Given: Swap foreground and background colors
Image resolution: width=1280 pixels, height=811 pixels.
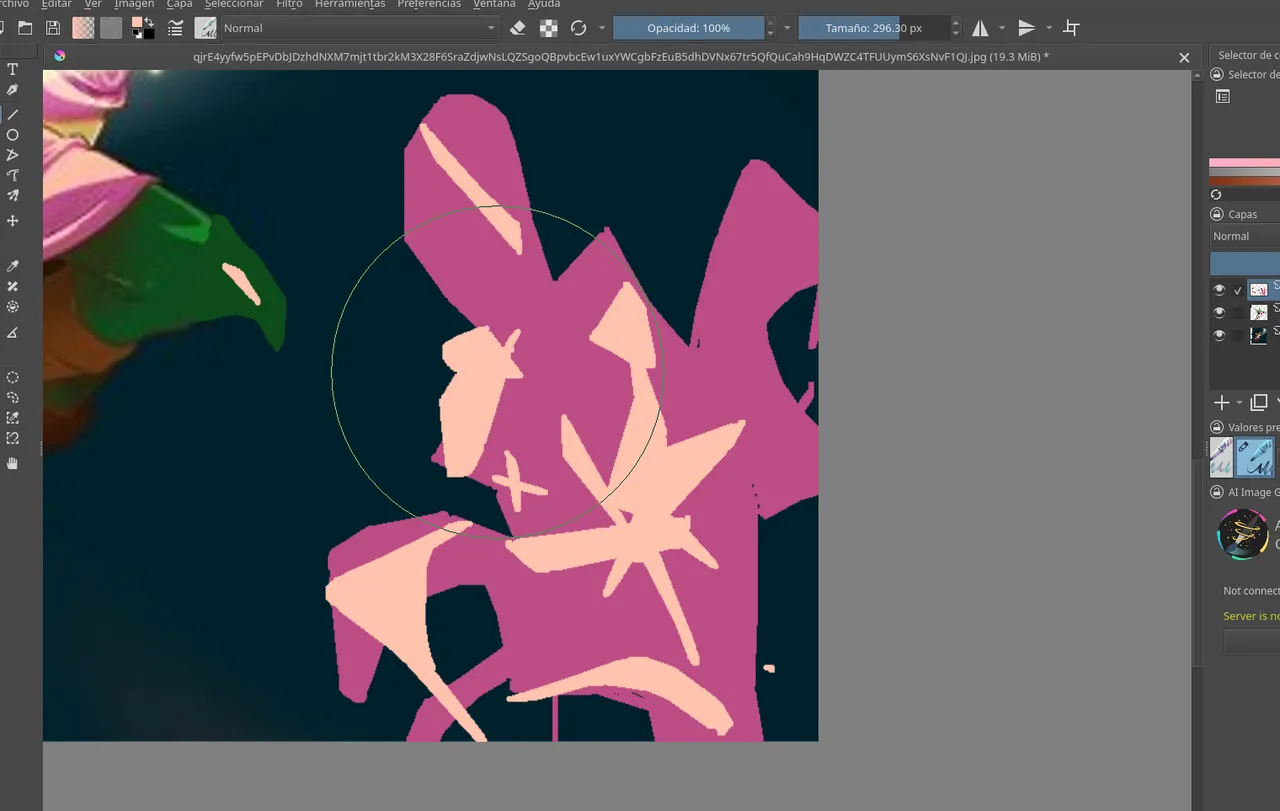Looking at the screenshot, I should point(150,21).
